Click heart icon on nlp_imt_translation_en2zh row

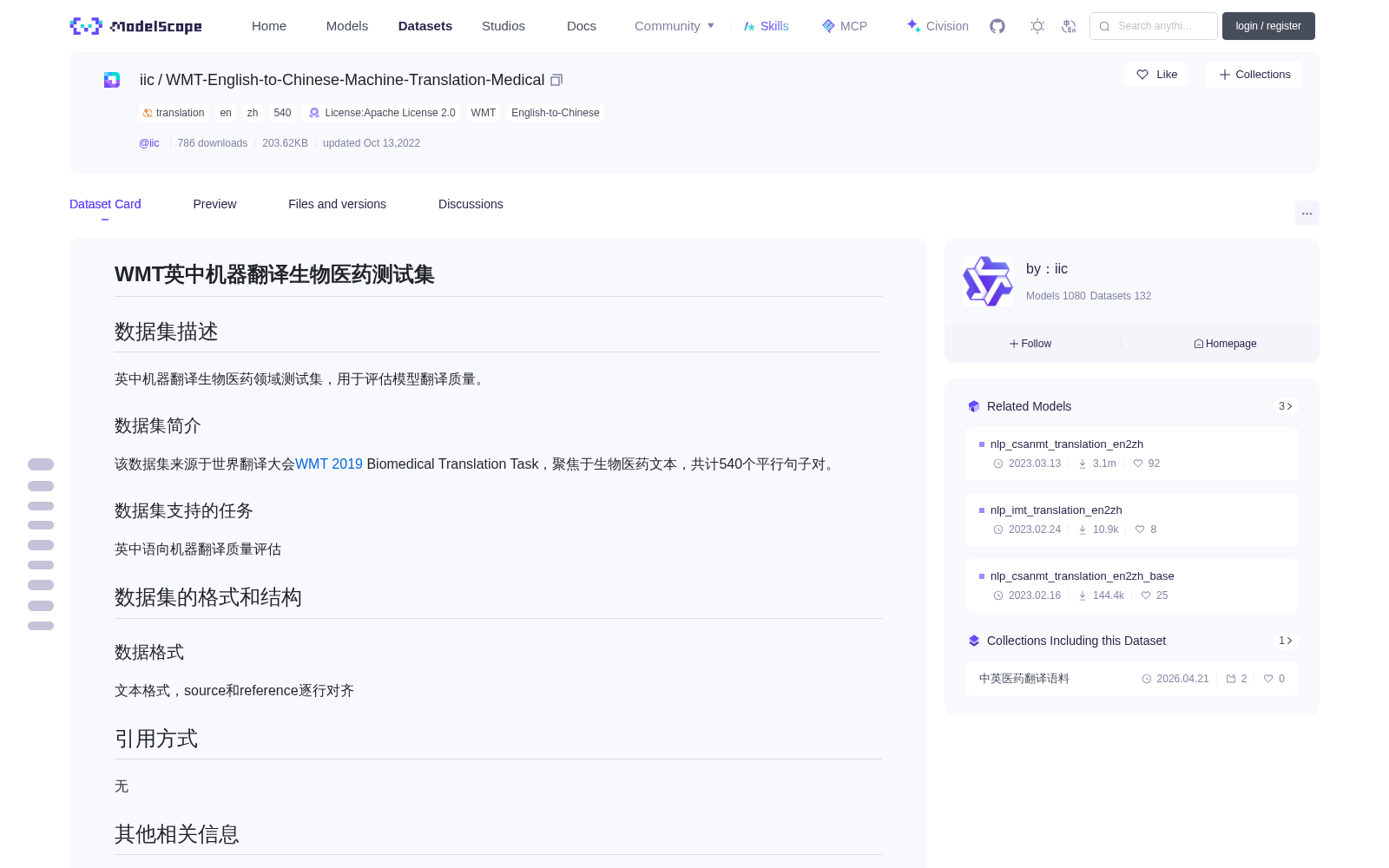point(1140,529)
